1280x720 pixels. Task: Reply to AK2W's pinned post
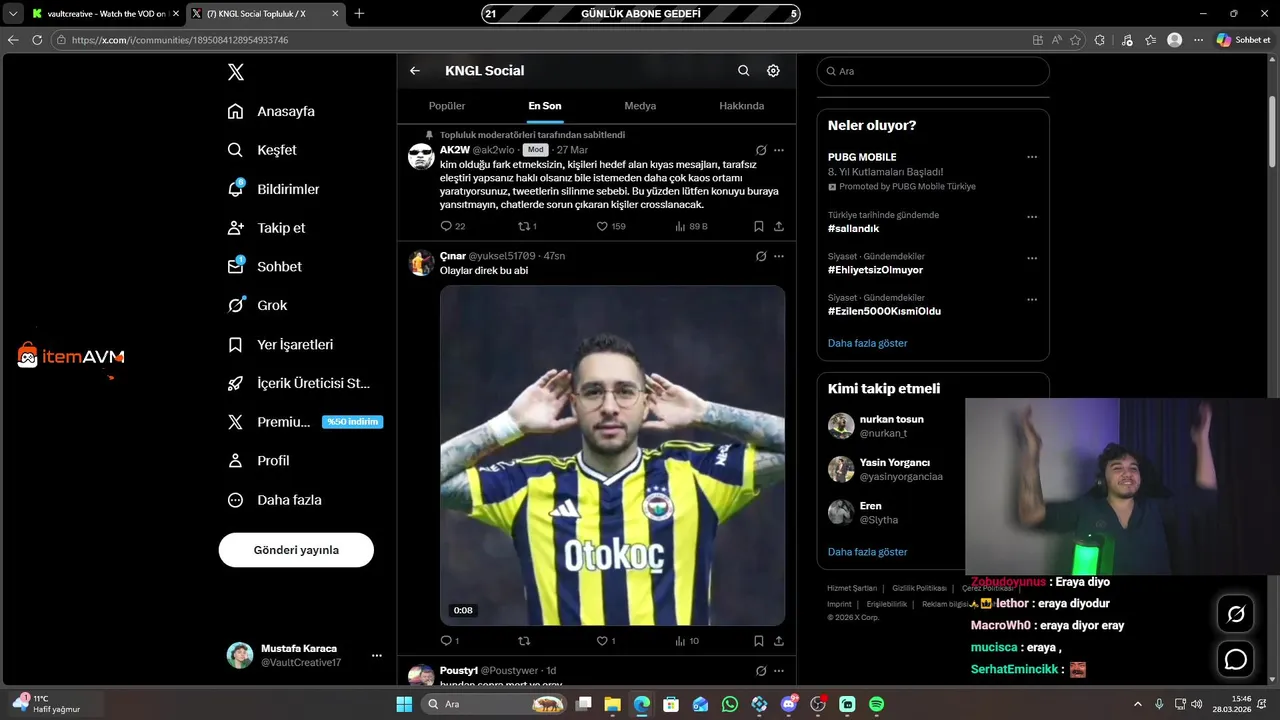[453, 226]
